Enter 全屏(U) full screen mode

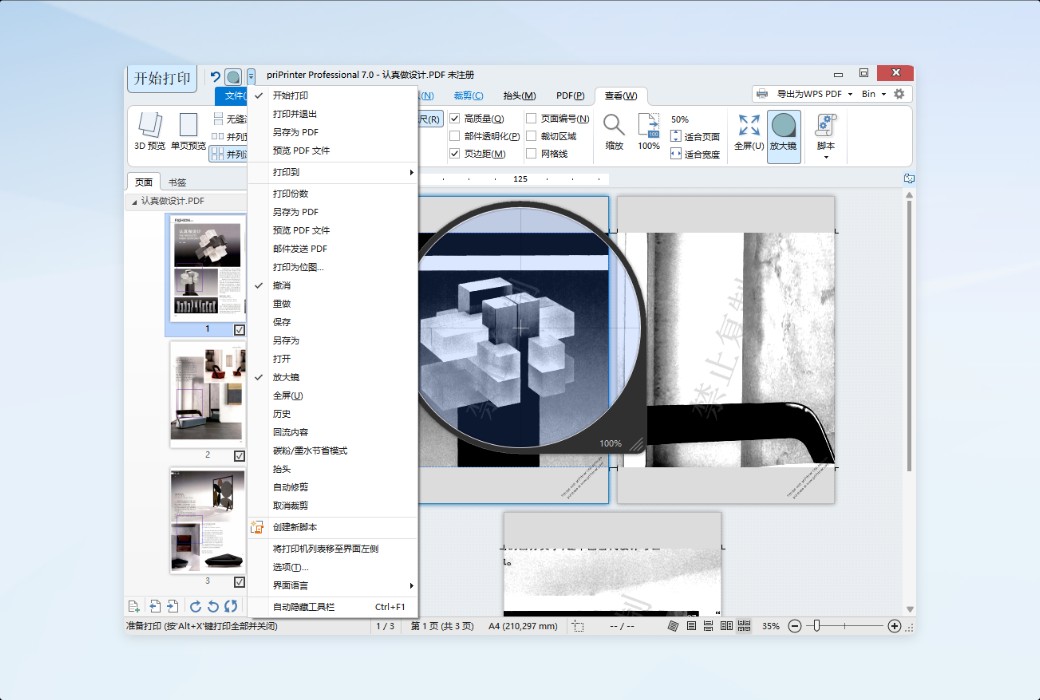[749, 131]
